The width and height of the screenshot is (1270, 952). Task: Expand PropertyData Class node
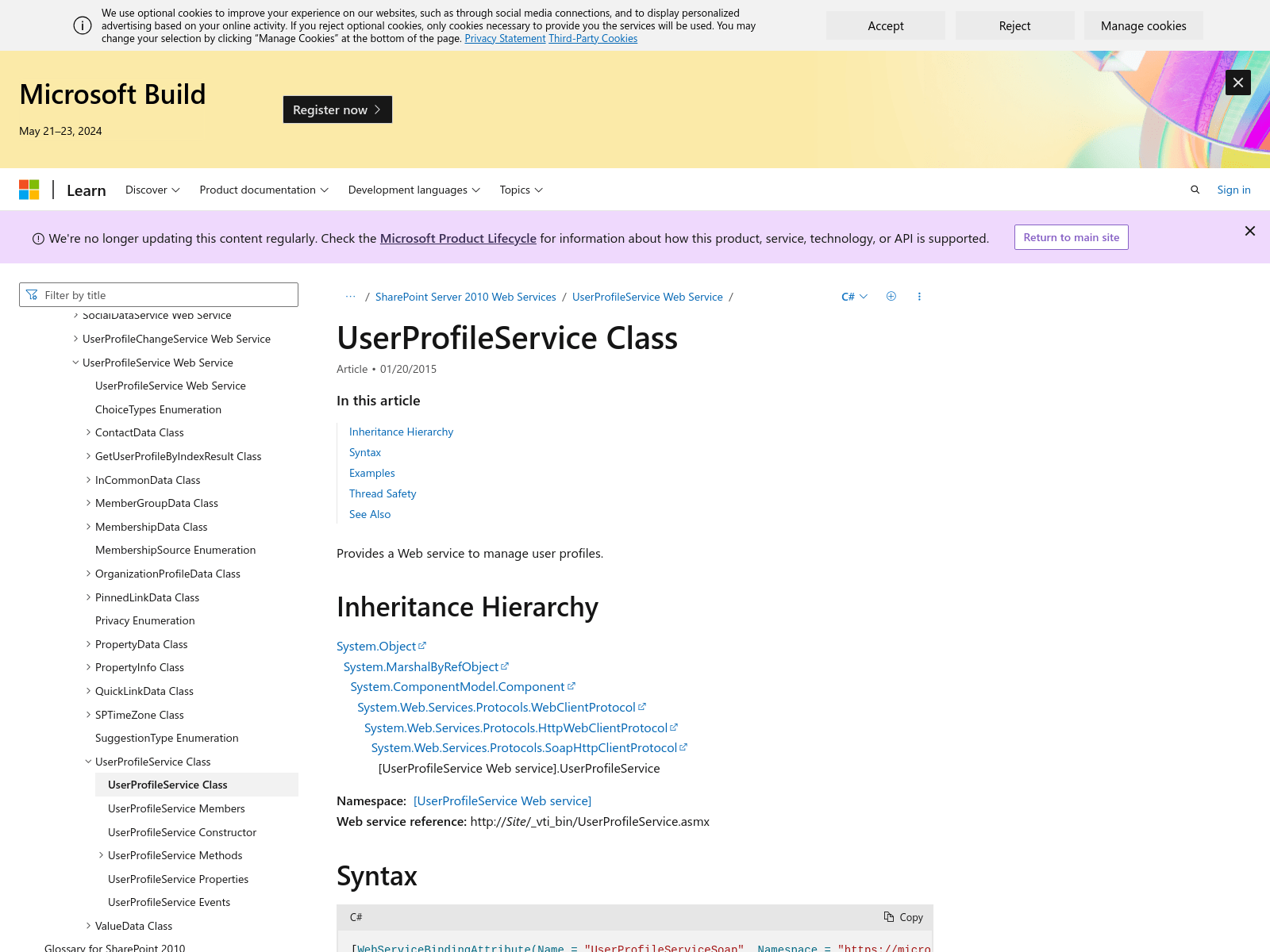click(x=88, y=644)
